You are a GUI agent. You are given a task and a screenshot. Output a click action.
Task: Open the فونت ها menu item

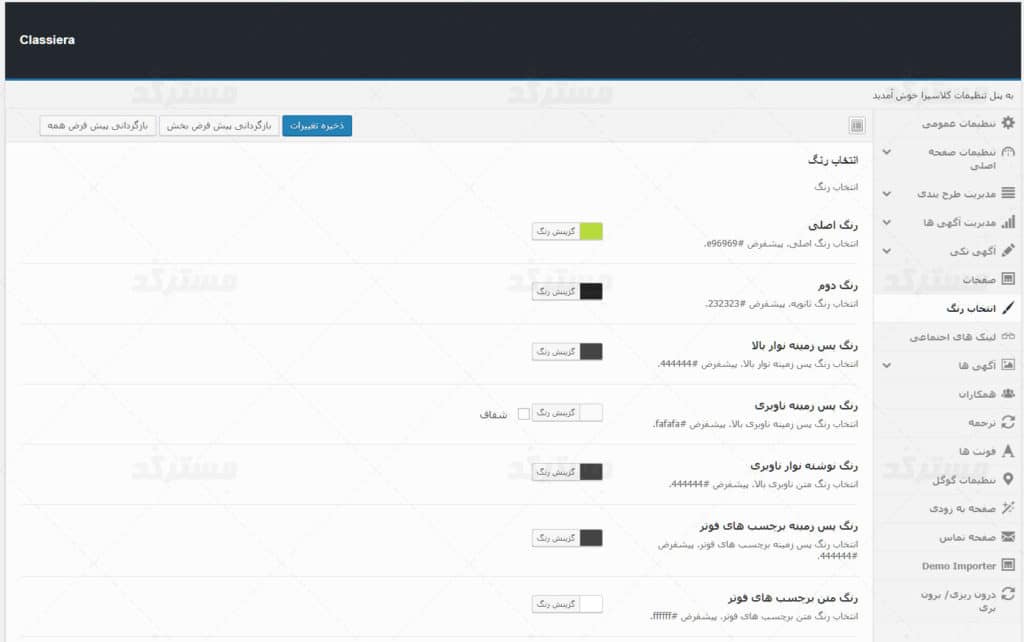948,451
